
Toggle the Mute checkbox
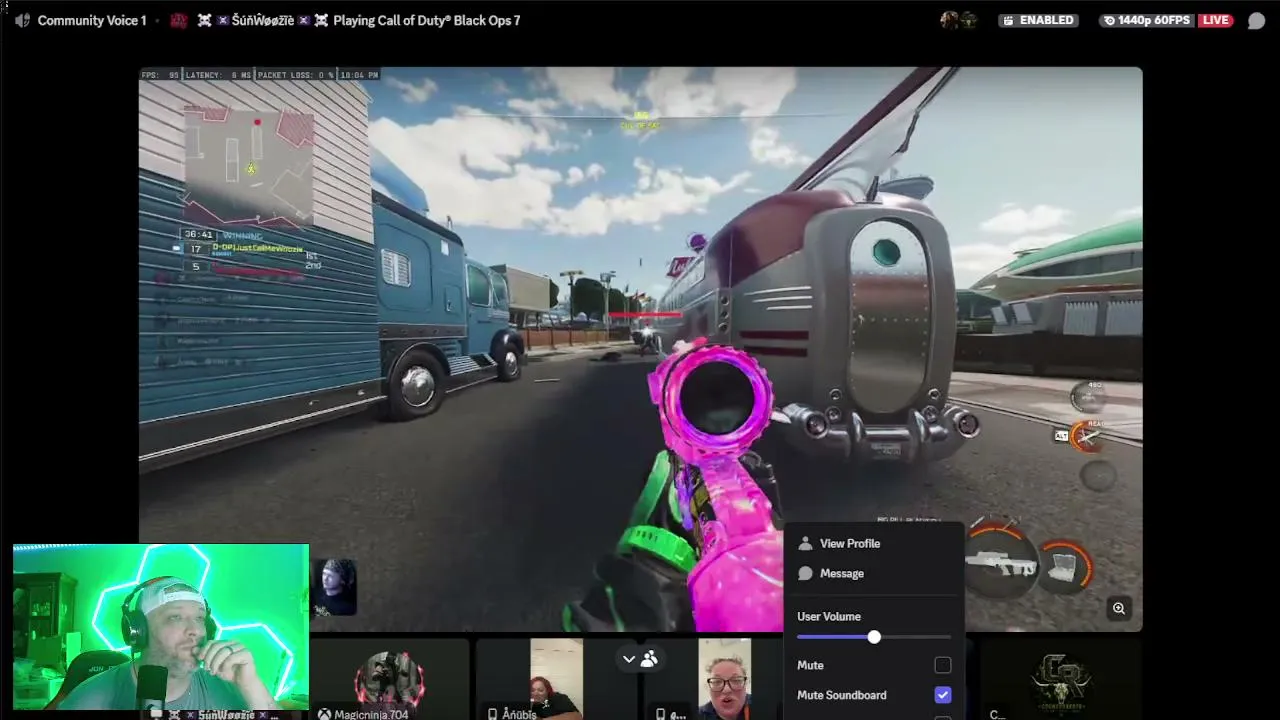[942, 665]
